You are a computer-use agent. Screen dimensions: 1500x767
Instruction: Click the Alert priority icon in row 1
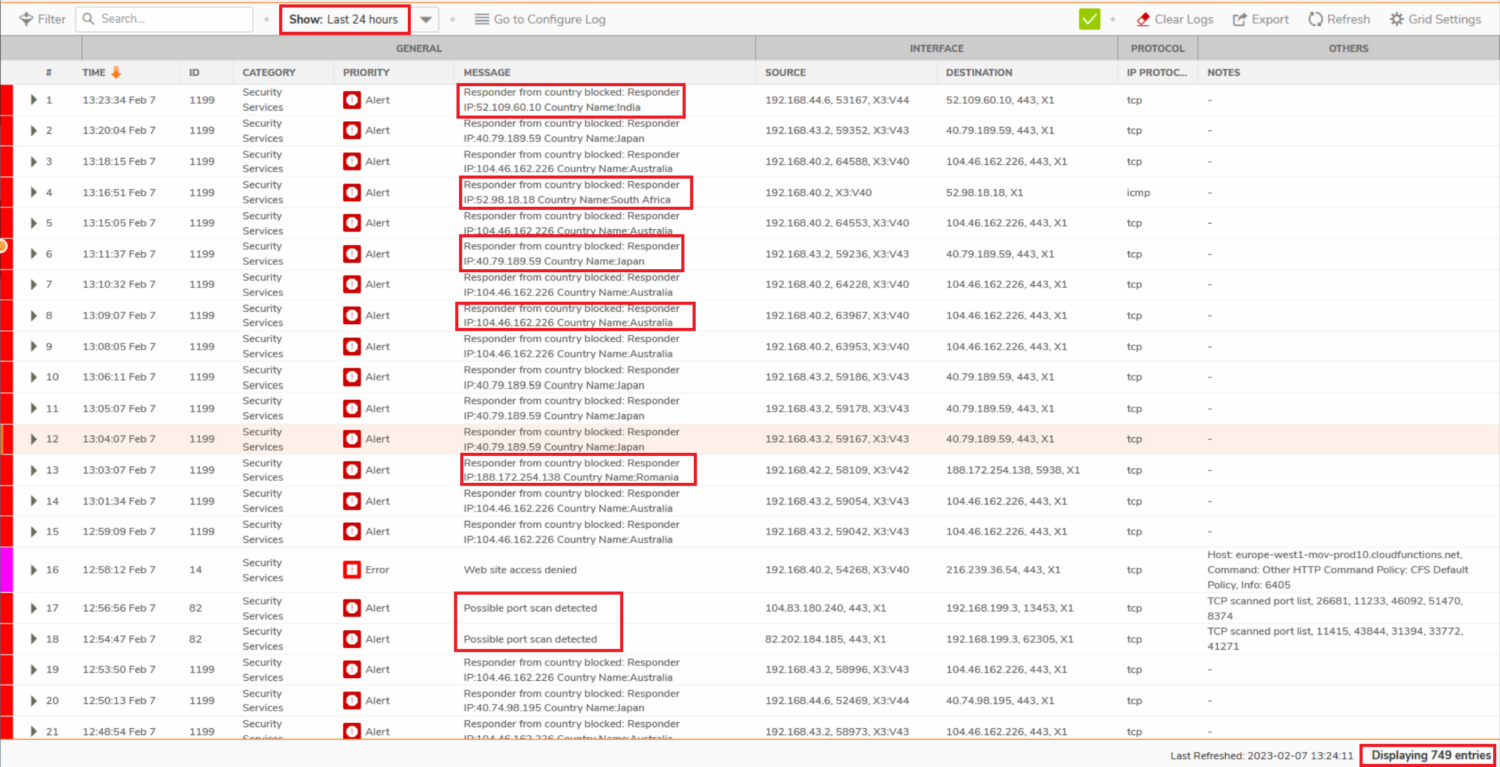(x=351, y=100)
